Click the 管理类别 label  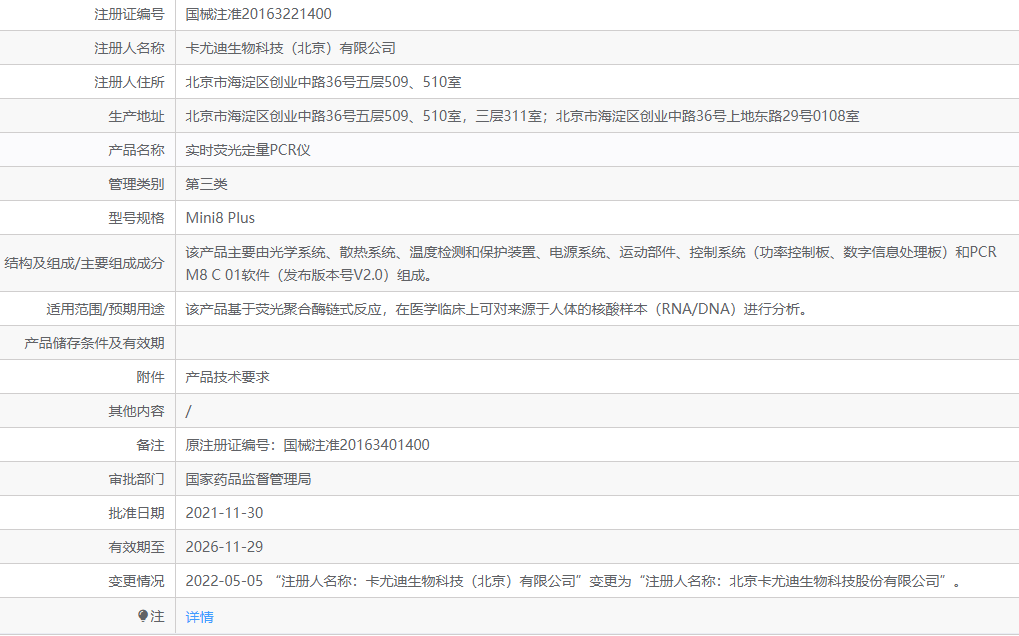click(x=136, y=184)
